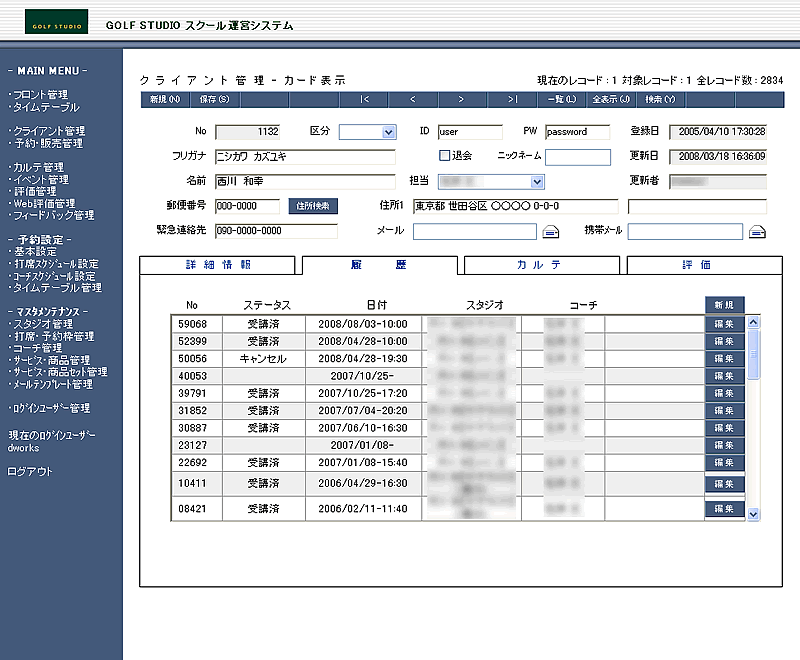Click the 全表示 (J) toolbar button

(x=611, y=99)
